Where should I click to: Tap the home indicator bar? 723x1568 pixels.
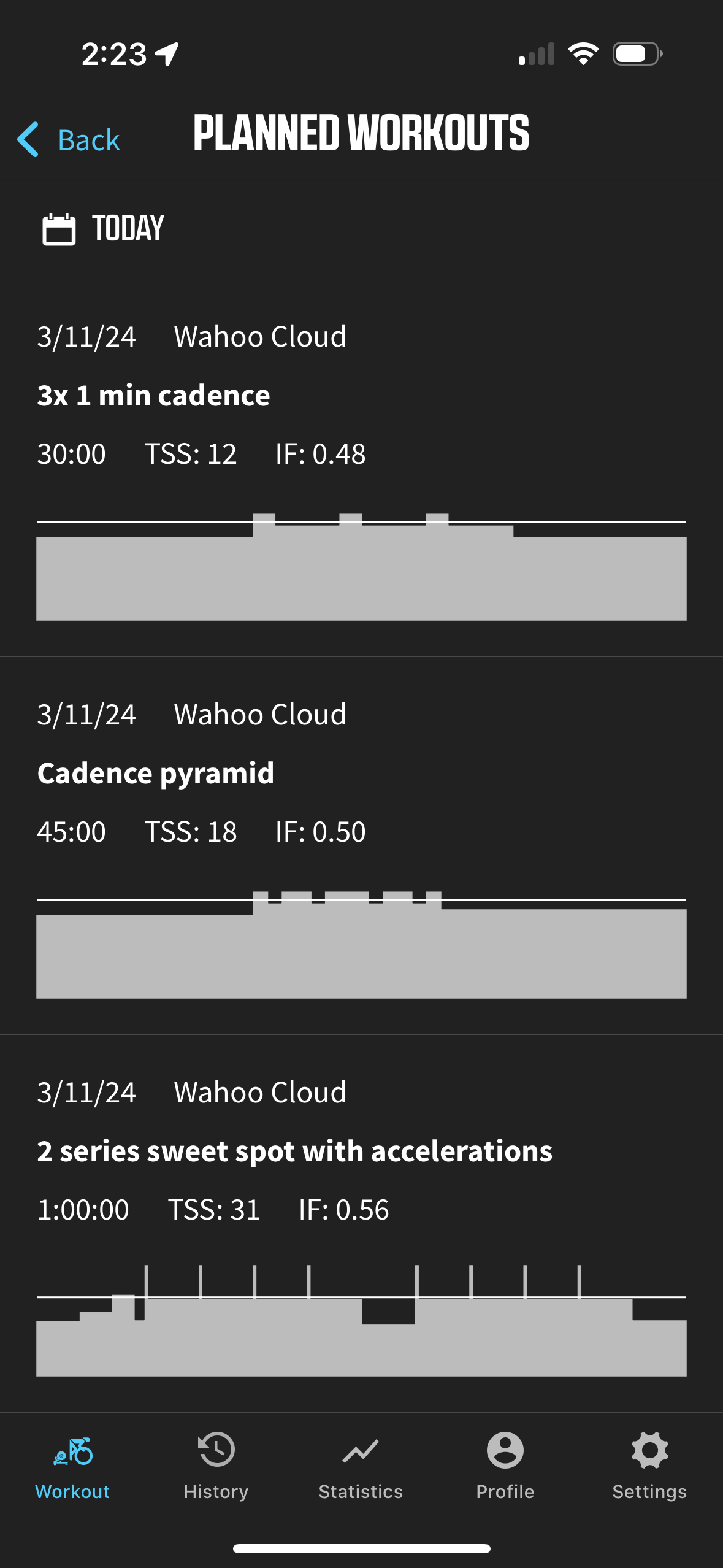pos(361,1548)
